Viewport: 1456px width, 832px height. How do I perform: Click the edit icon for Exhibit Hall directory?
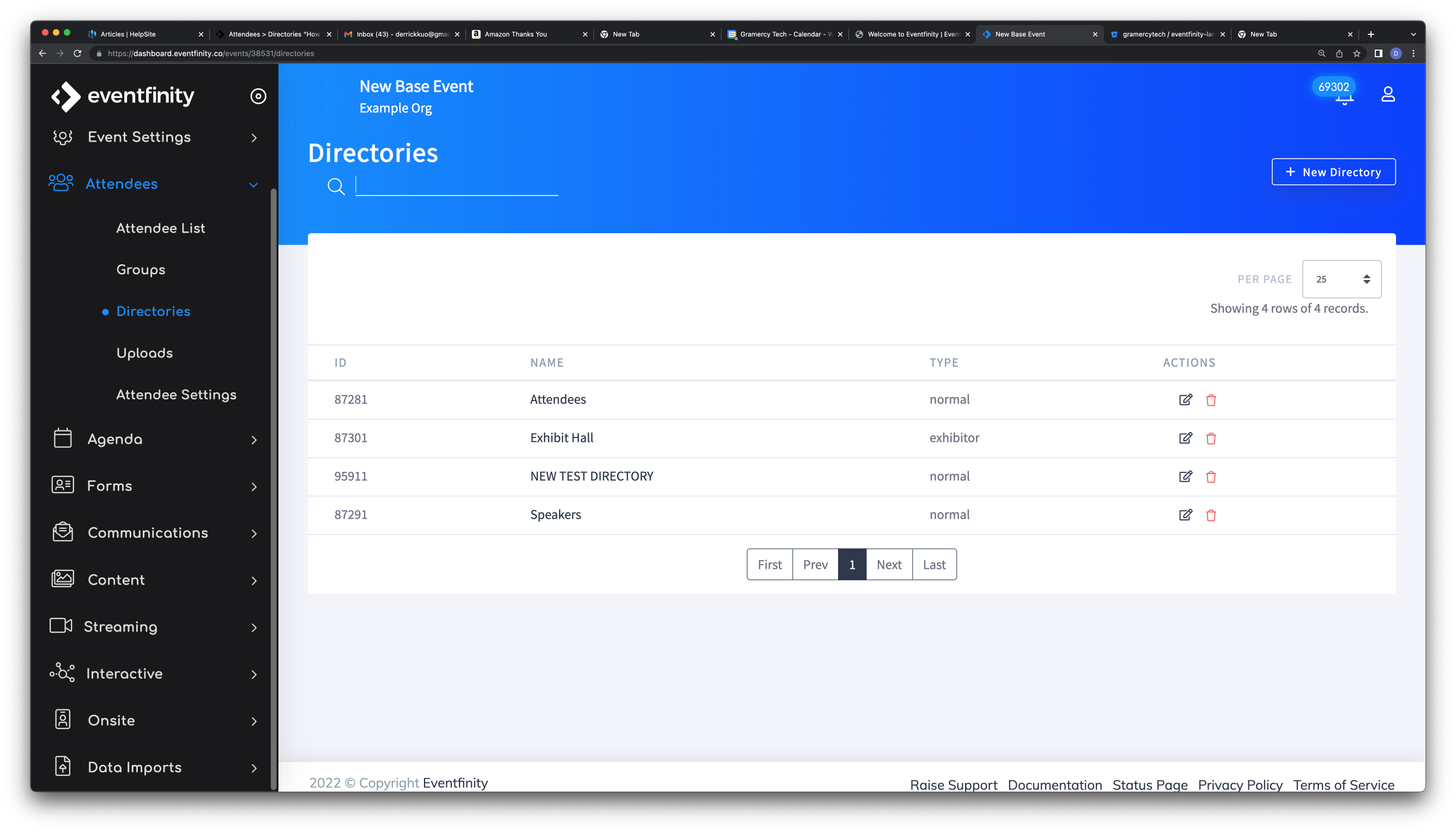(1185, 438)
